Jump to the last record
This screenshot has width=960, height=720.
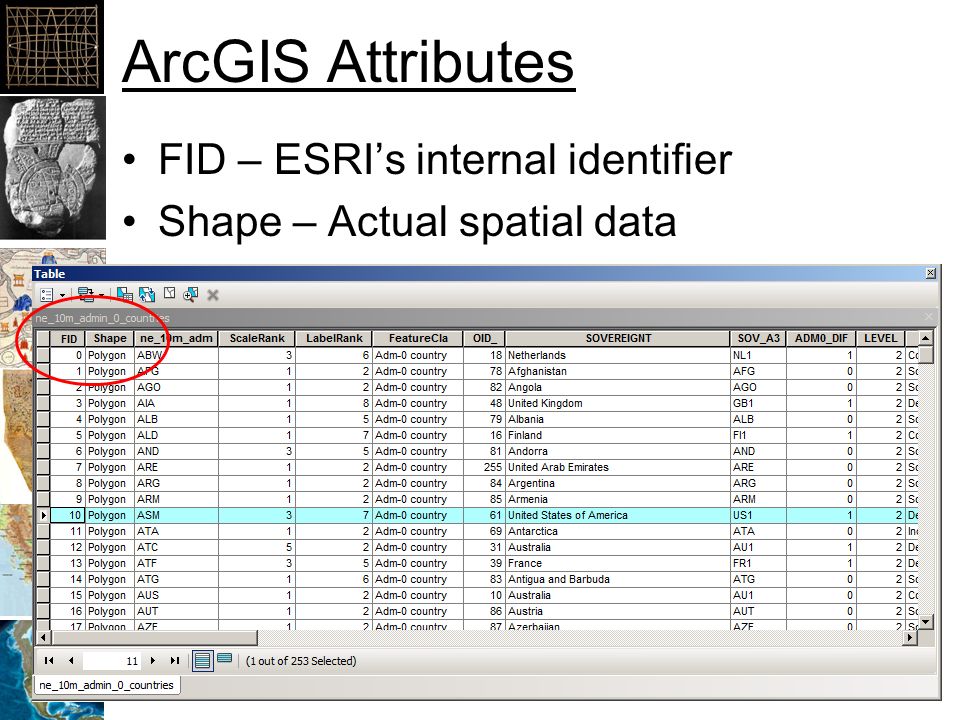tap(175, 661)
